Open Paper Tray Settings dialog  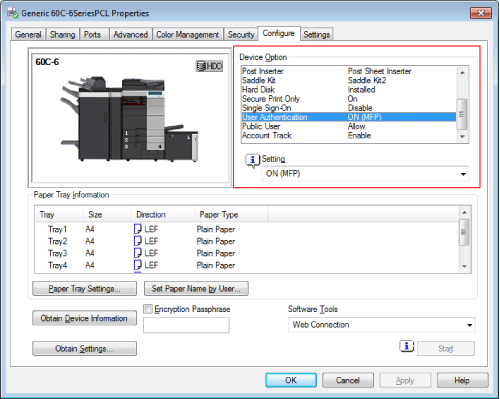[x=85, y=289]
